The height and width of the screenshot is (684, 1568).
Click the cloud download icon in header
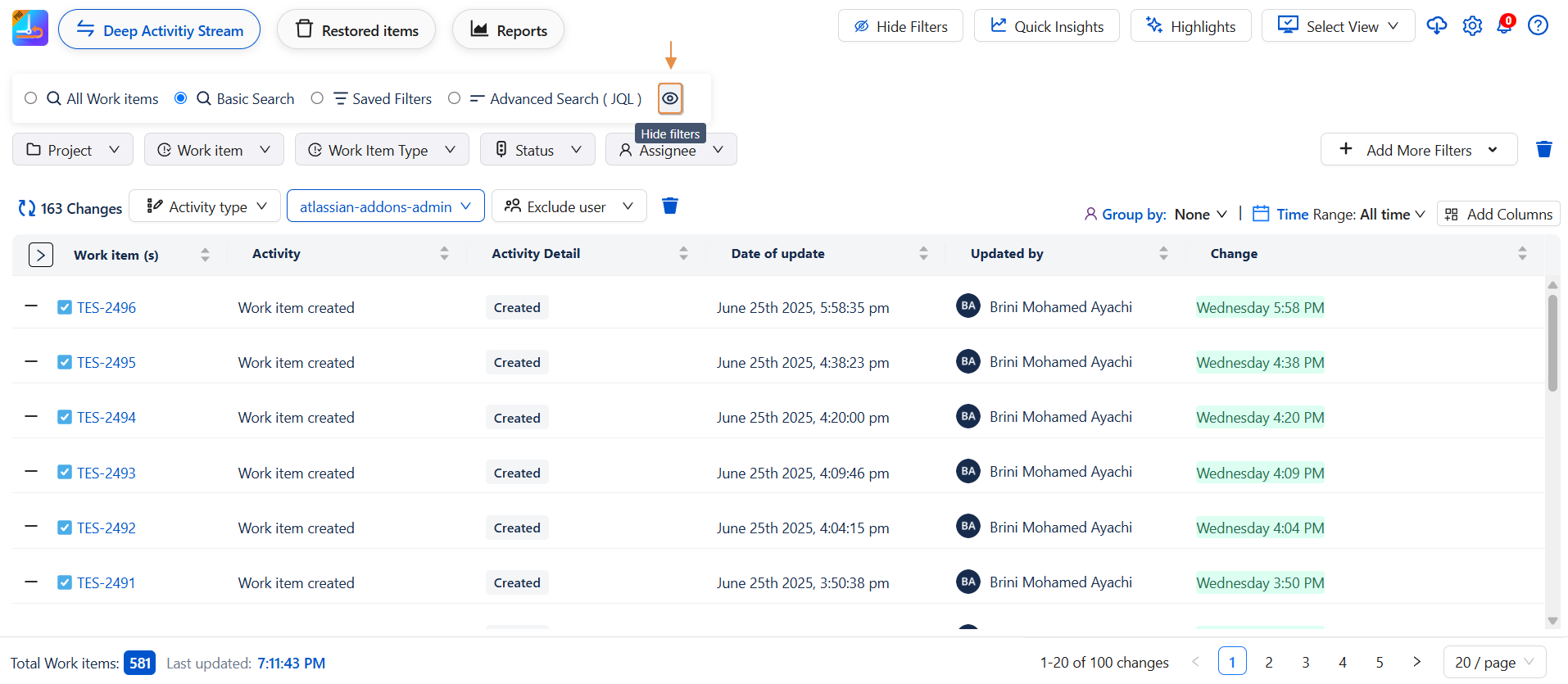[1436, 26]
